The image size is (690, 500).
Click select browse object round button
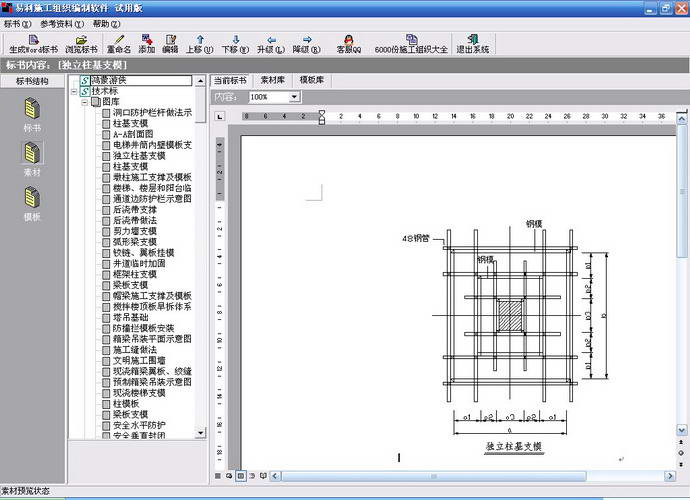(x=681, y=453)
